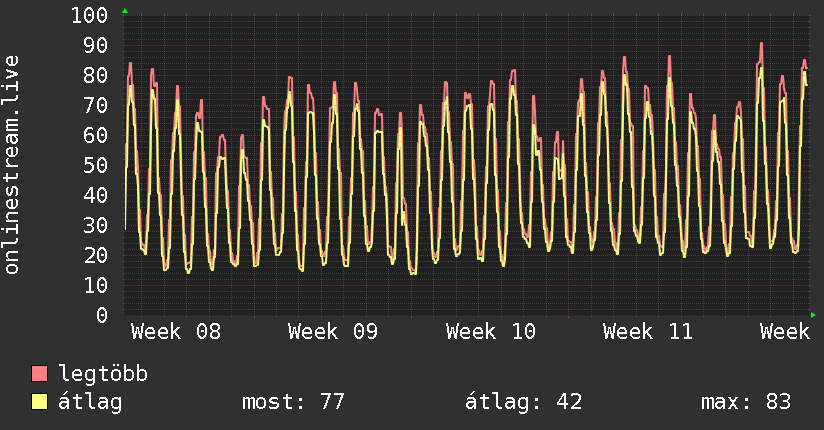
Task: Click the onlinestream.live vertical axis title
Action: 12,165
